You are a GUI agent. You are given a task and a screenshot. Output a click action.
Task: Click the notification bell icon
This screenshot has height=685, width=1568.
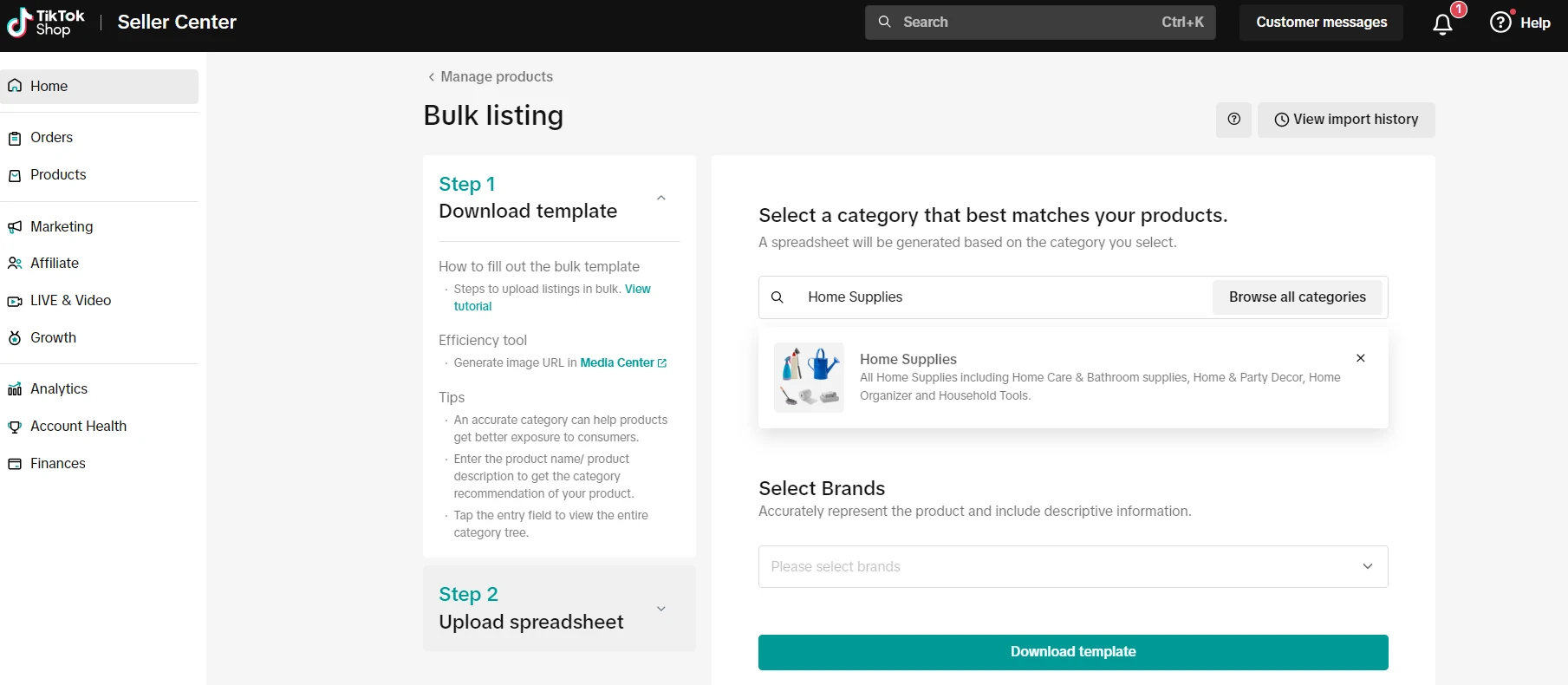pyautogui.click(x=1442, y=23)
